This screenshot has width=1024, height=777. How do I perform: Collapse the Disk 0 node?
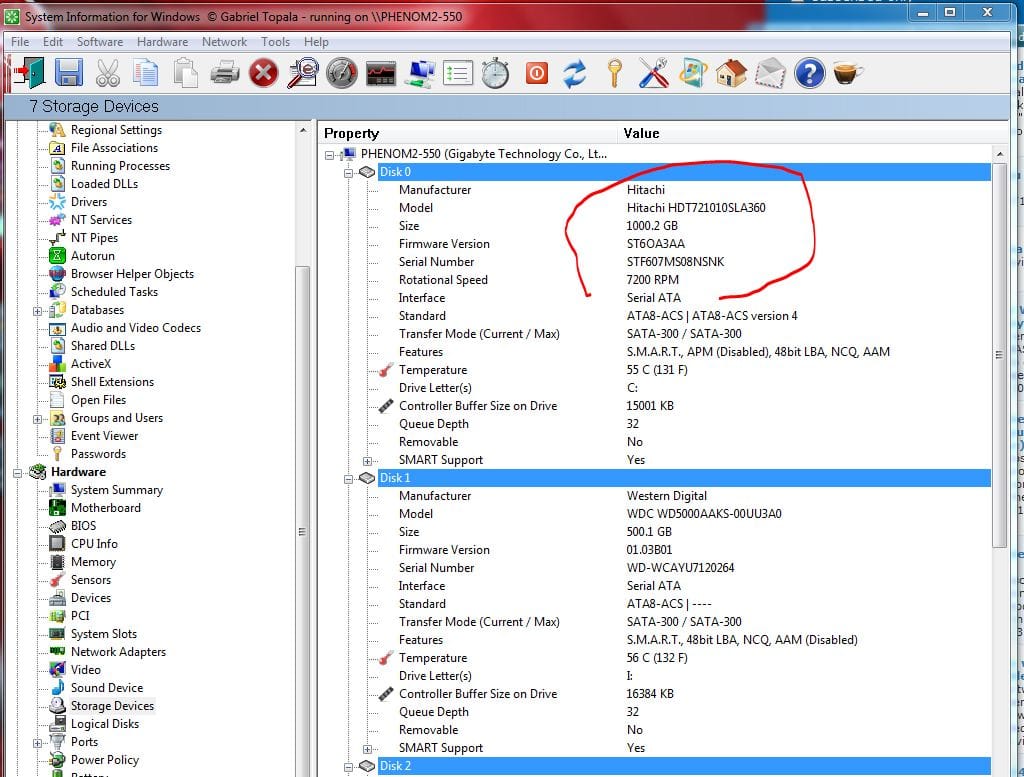(348, 172)
